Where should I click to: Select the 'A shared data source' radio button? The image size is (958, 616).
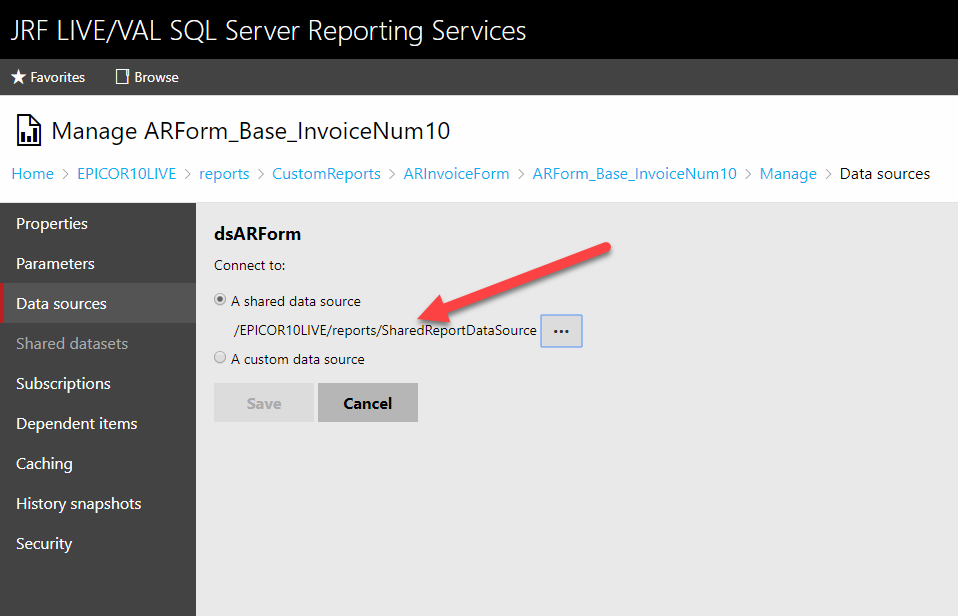coord(220,299)
